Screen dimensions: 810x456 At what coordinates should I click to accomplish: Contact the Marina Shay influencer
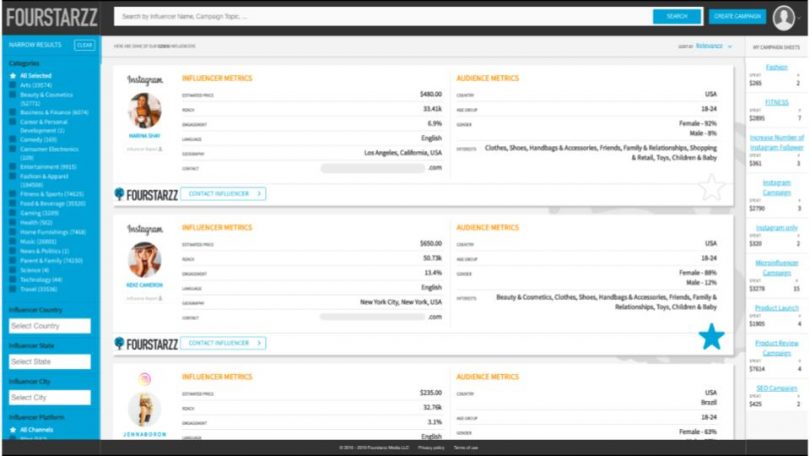pyautogui.click(x=224, y=194)
